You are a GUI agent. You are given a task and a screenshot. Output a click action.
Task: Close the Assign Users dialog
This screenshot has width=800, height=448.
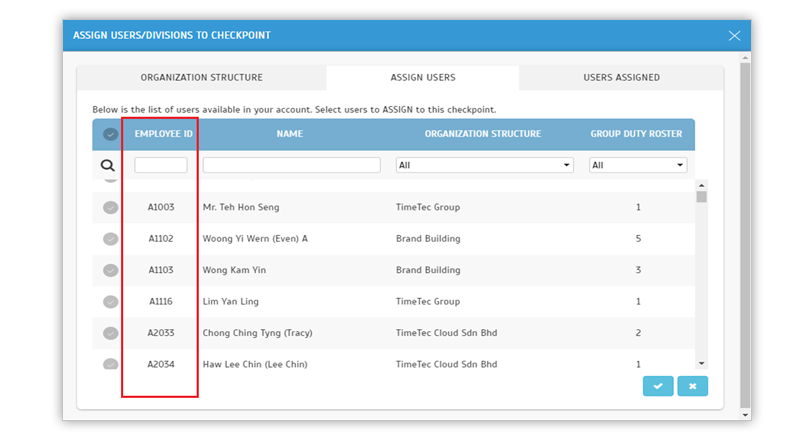pos(734,36)
